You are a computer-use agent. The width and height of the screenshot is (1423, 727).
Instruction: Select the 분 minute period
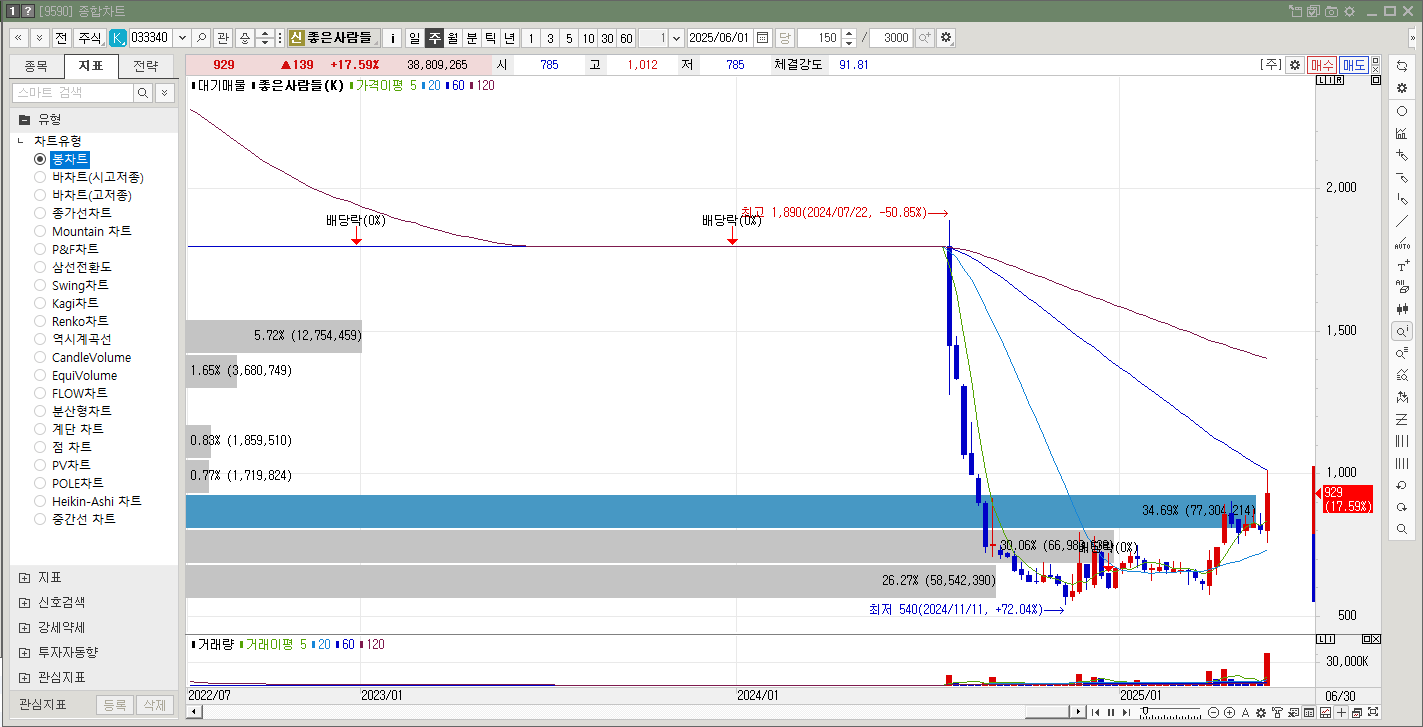coord(471,38)
